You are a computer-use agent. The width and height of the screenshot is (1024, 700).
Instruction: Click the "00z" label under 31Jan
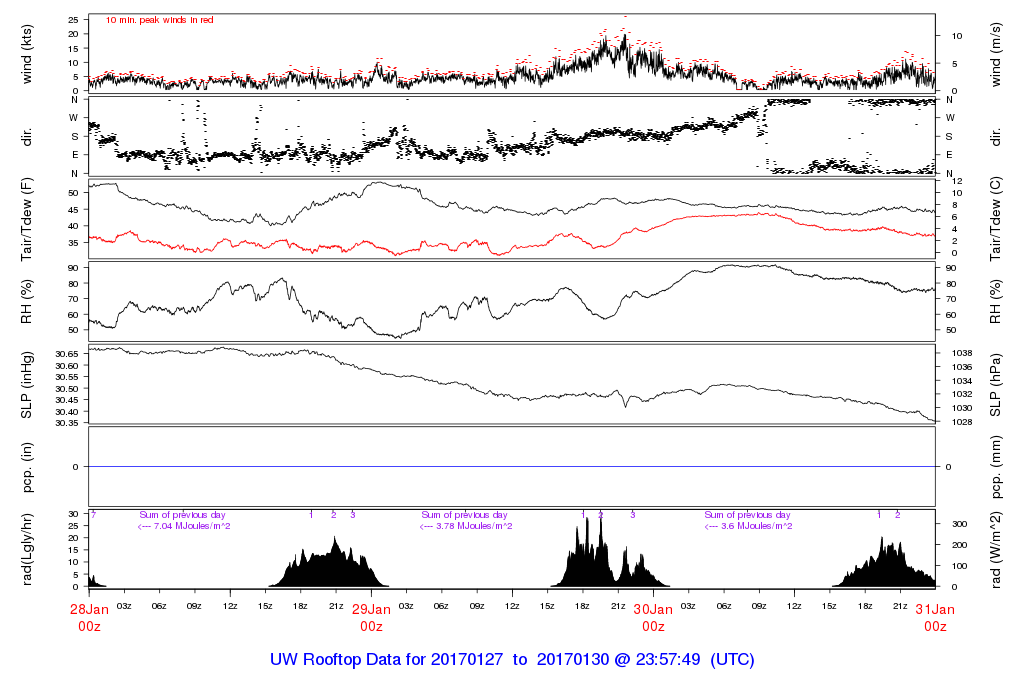click(x=935, y=627)
